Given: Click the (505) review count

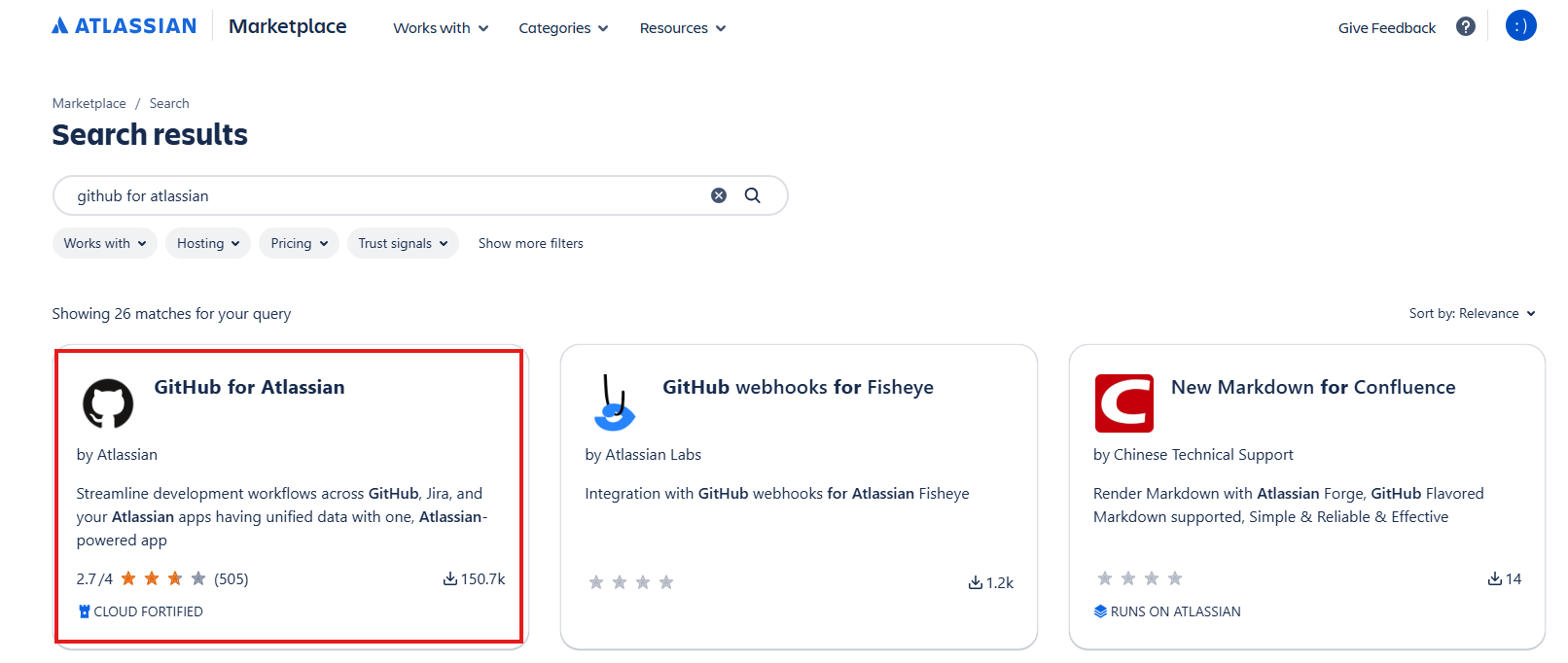Looking at the screenshot, I should click(x=232, y=578).
